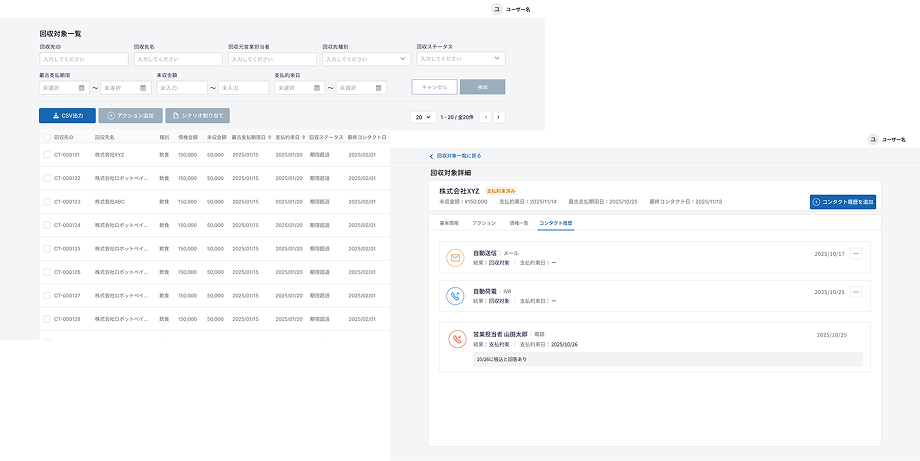Viewport: 920px width, 461px height.
Task: Click the mail icon on 自動送信 entry
Action: (x=455, y=258)
